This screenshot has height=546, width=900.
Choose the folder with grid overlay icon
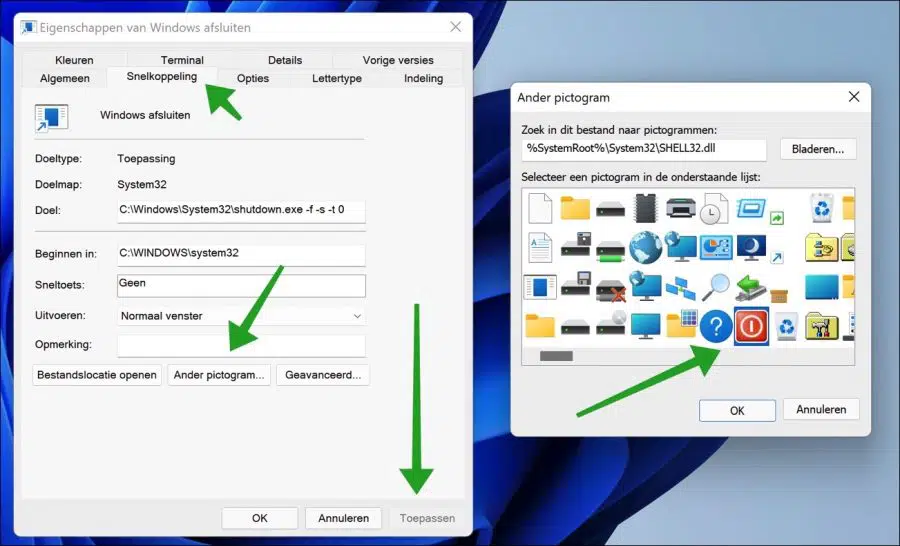point(681,324)
